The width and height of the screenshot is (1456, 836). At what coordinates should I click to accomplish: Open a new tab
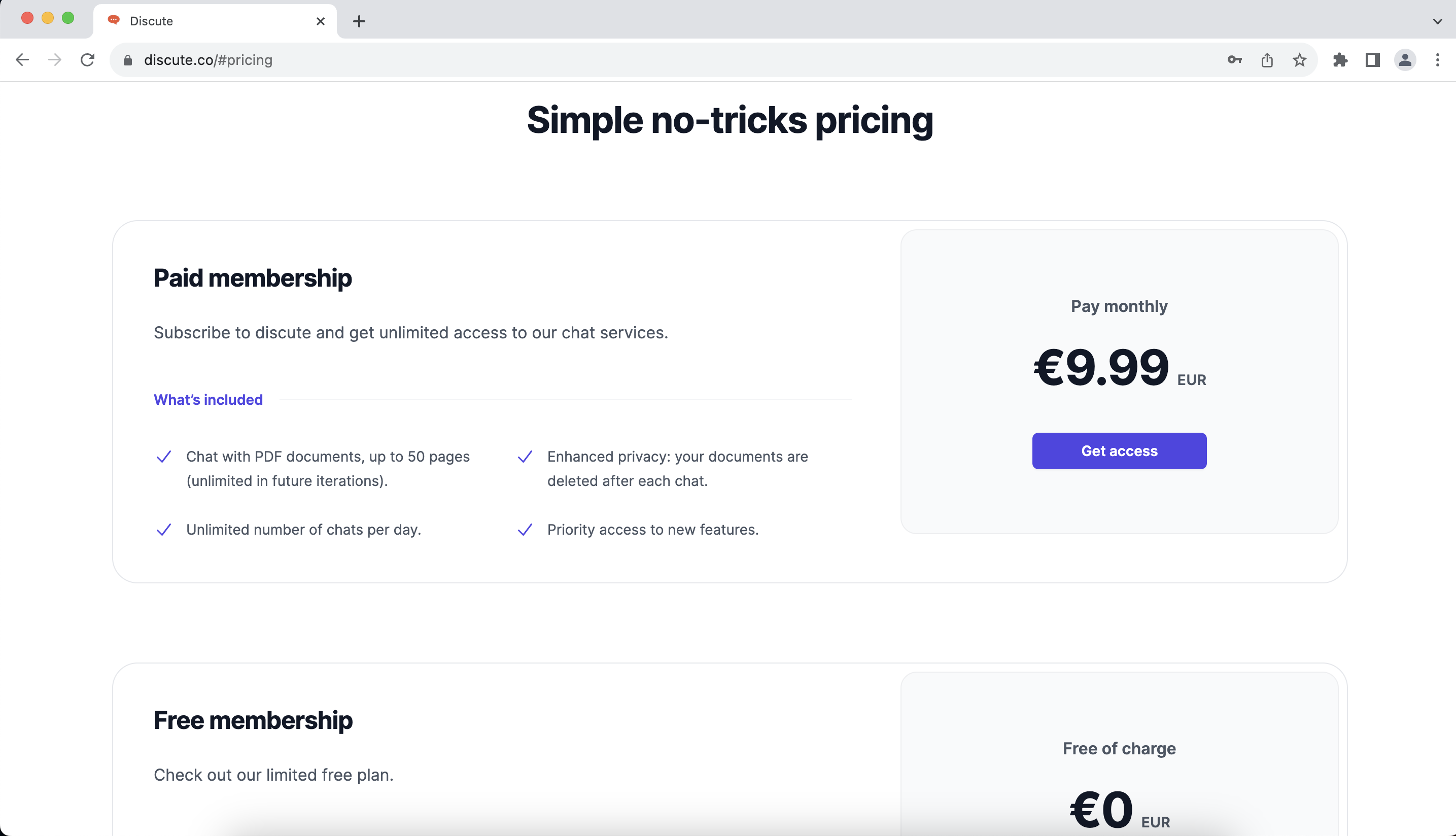[359, 21]
